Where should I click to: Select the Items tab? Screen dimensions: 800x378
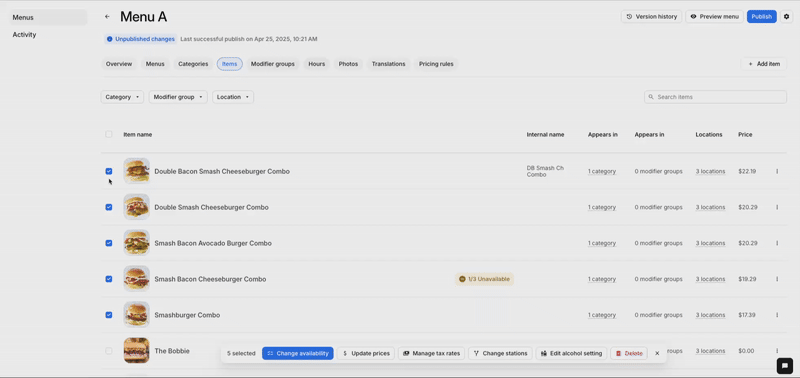(230, 64)
